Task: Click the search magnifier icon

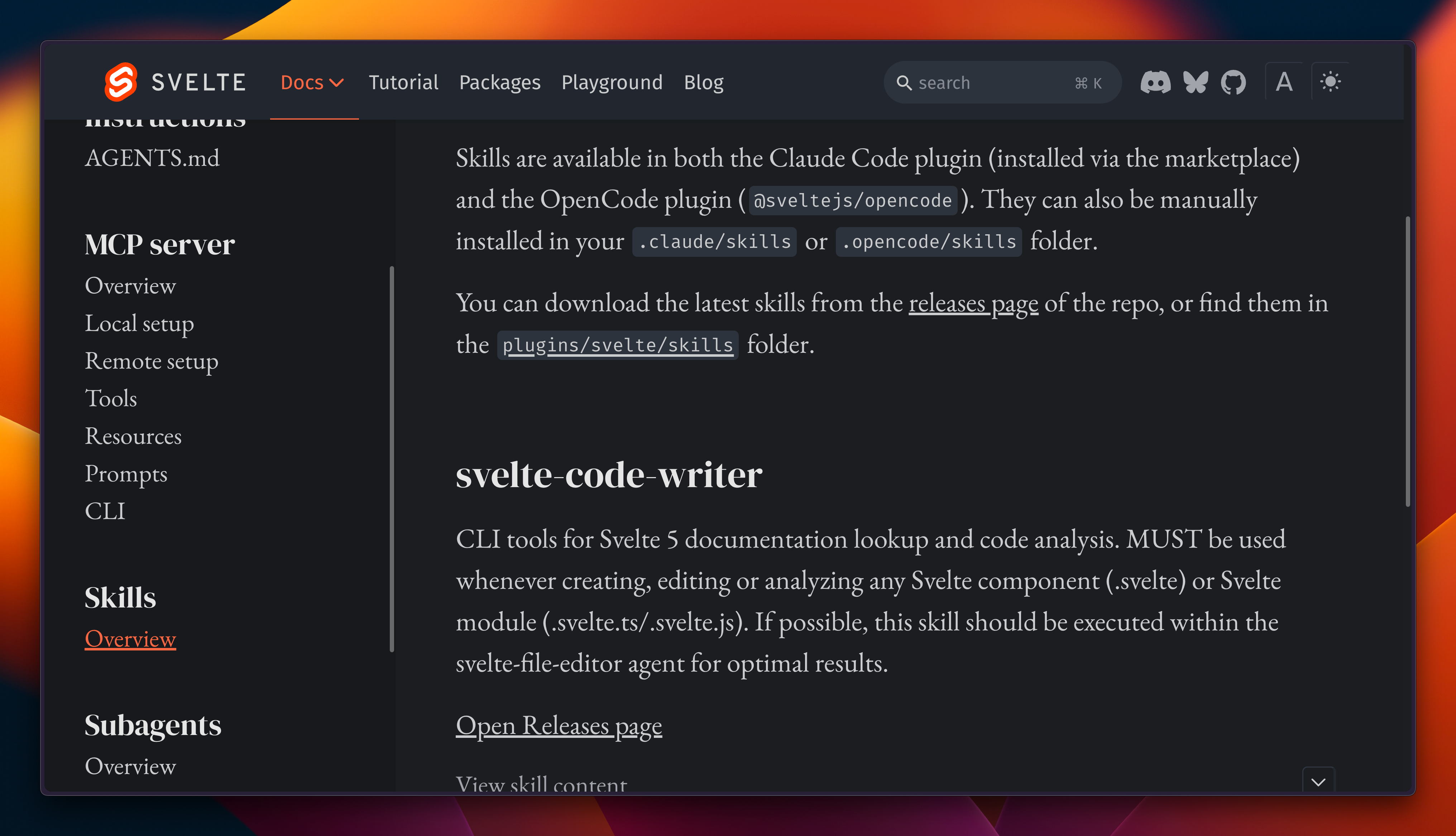Action: [x=904, y=83]
